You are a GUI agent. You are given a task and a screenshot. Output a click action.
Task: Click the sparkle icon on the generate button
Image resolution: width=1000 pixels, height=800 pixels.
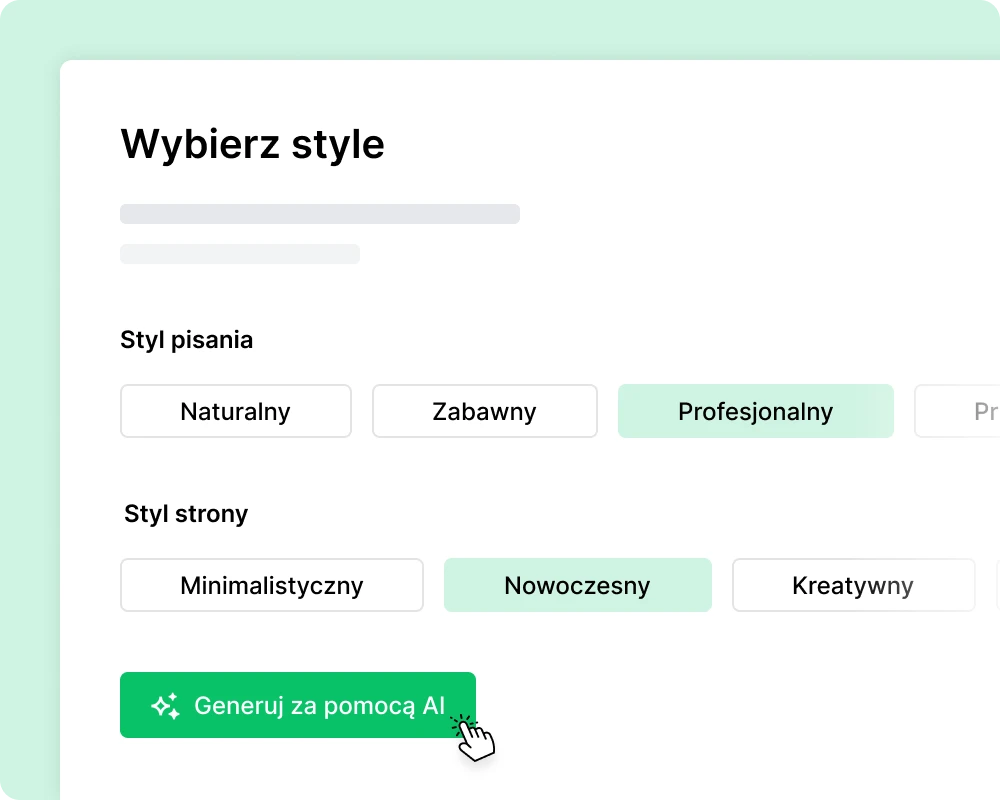[x=166, y=706]
